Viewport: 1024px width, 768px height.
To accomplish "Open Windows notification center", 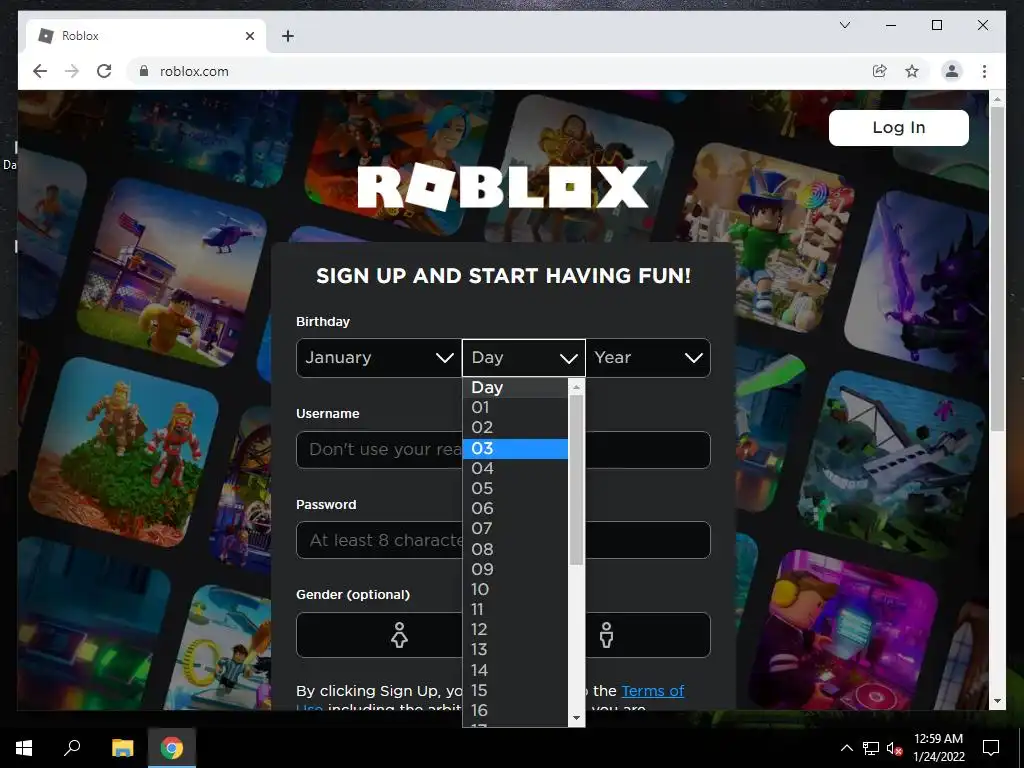I will (x=991, y=748).
